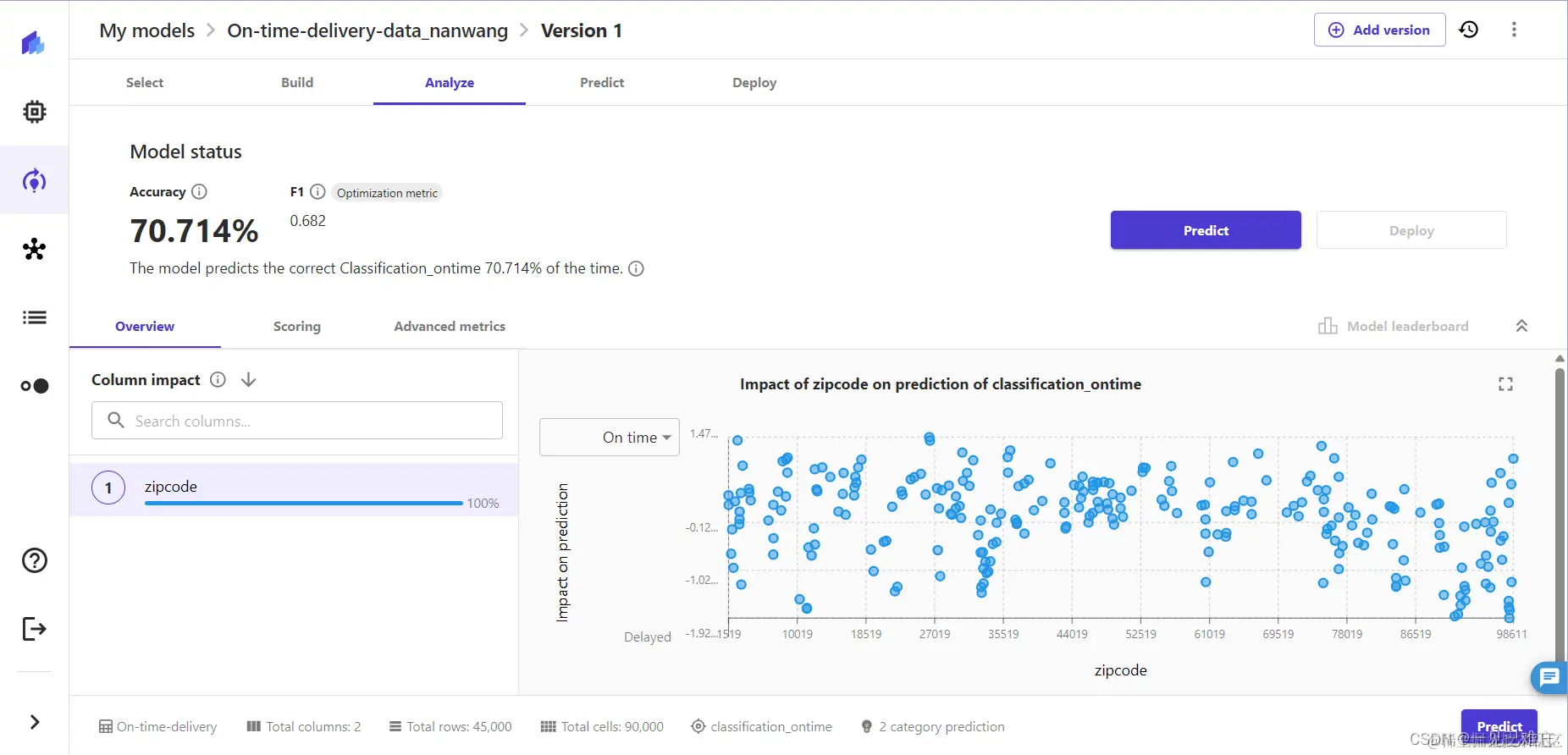
Task: Open the chat support bubble
Action: pyautogui.click(x=1549, y=677)
